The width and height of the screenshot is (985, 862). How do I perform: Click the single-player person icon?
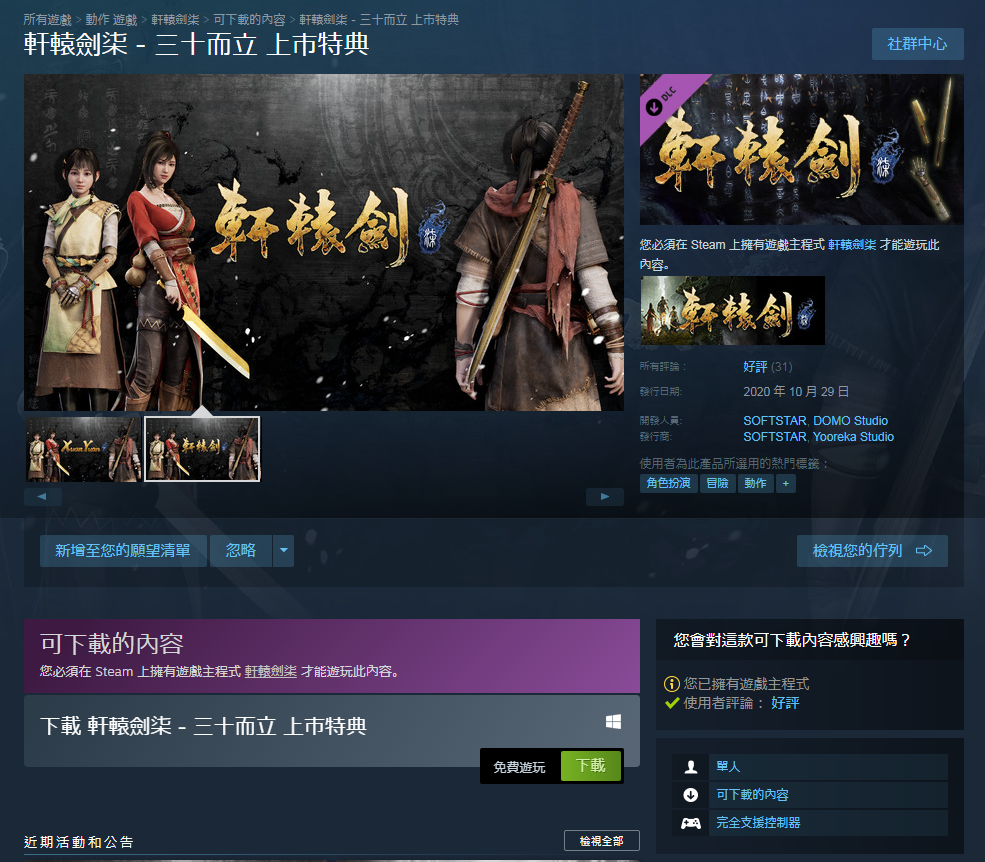[x=690, y=767]
